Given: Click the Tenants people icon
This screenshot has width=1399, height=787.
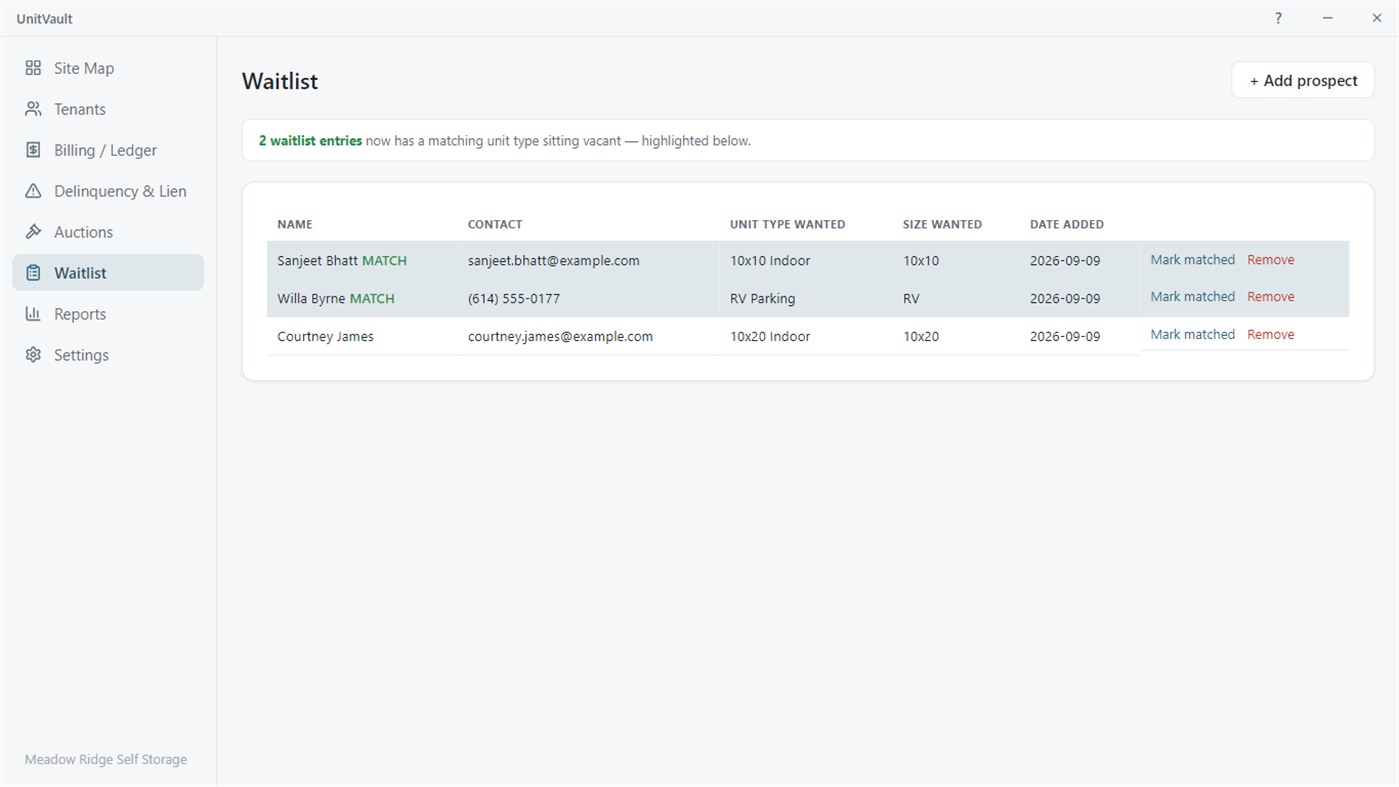Looking at the screenshot, I should (33, 109).
